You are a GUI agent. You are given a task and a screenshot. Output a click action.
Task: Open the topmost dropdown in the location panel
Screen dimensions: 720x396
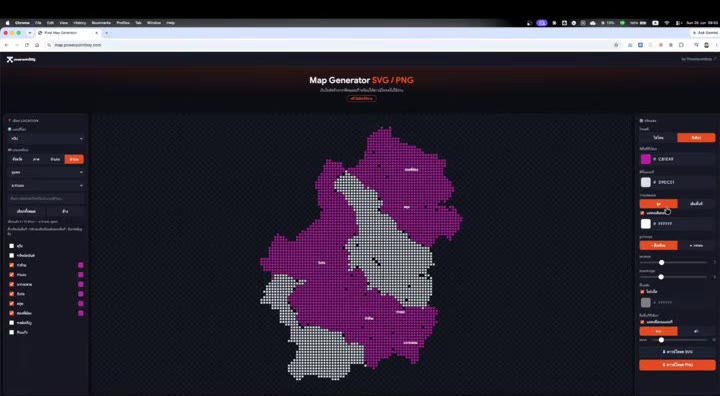(46, 138)
